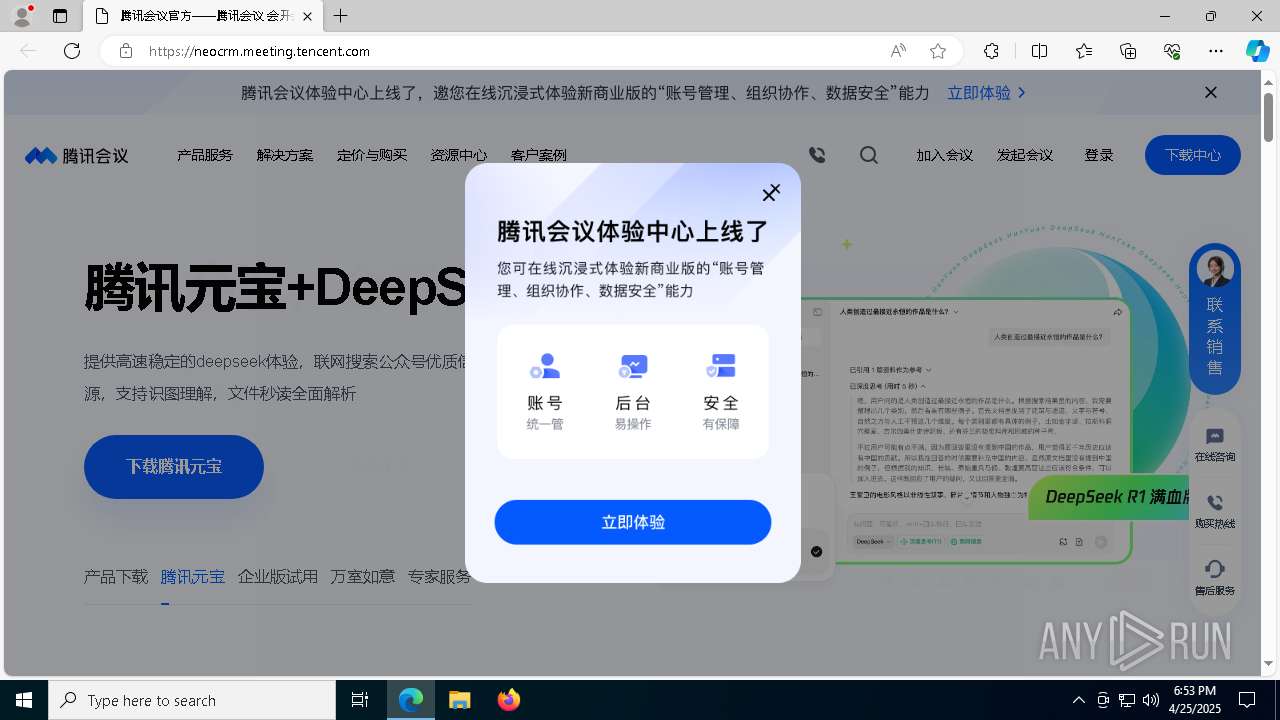View site information lock icon
1280x720 pixels.
pos(125,51)
